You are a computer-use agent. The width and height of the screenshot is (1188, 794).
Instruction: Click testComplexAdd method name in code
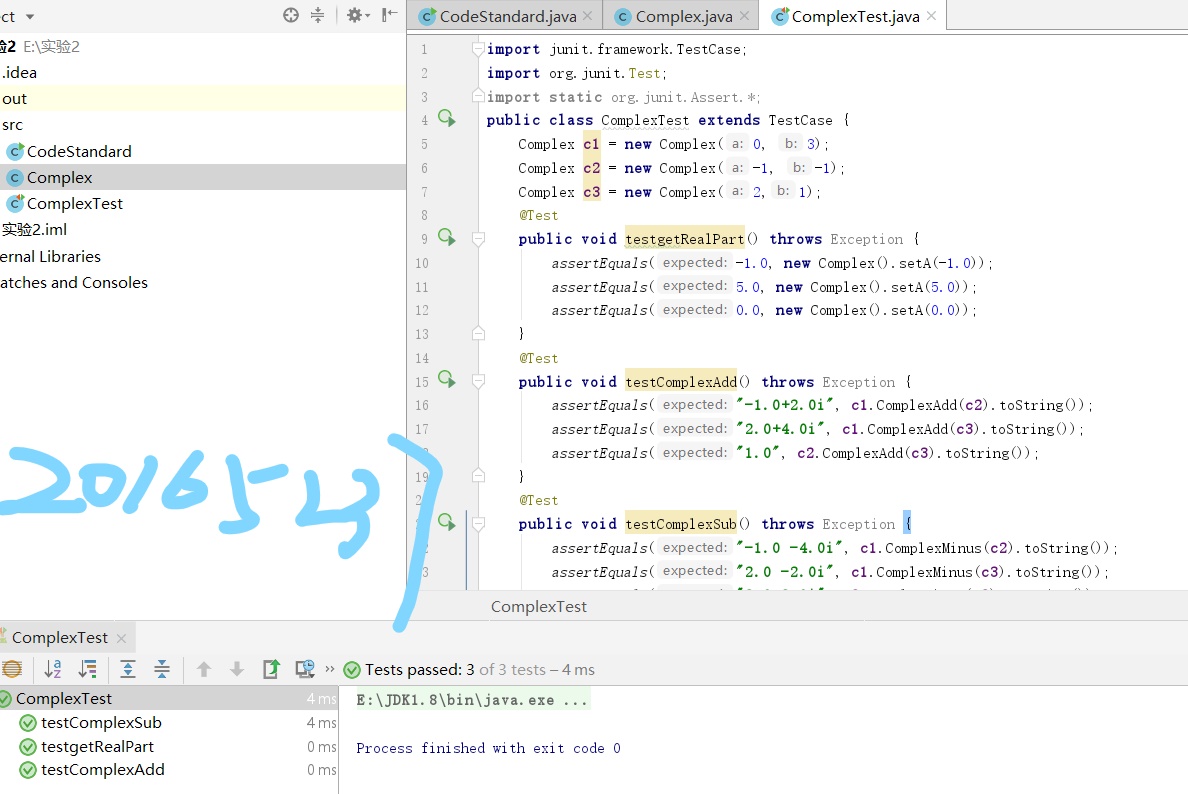click(681, 382)
